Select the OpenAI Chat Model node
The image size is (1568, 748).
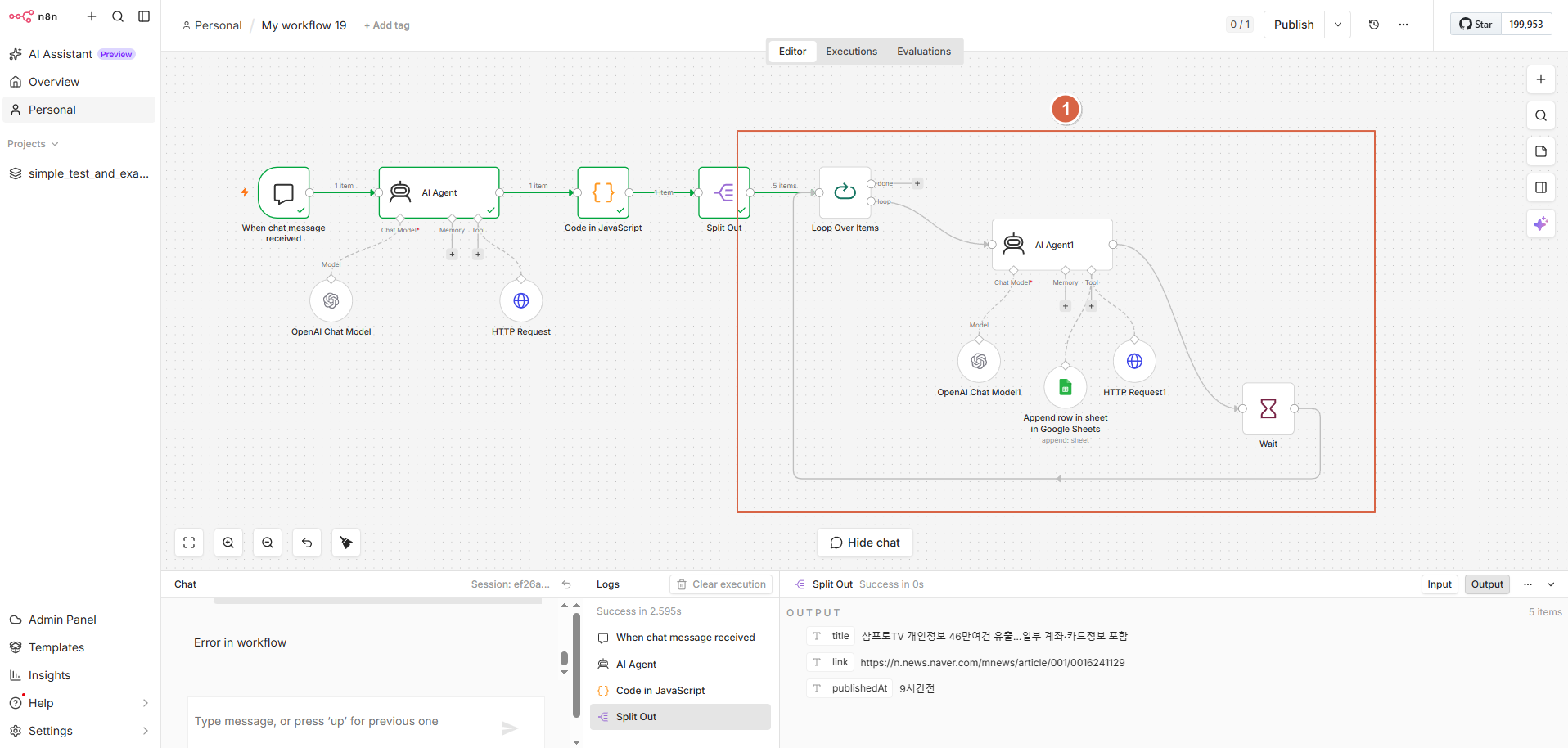(331, 300)
